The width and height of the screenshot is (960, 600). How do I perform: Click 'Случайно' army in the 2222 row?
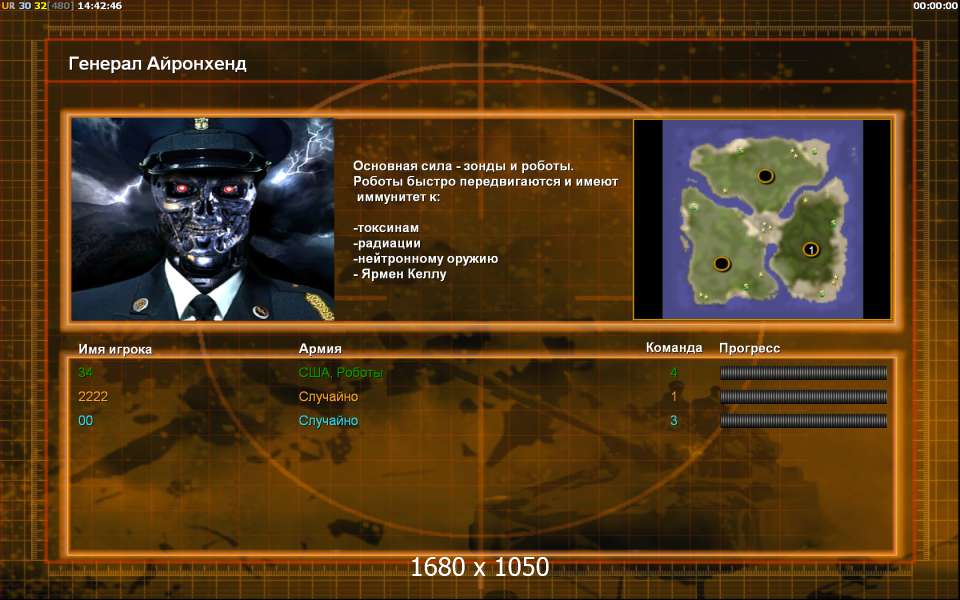328,396
